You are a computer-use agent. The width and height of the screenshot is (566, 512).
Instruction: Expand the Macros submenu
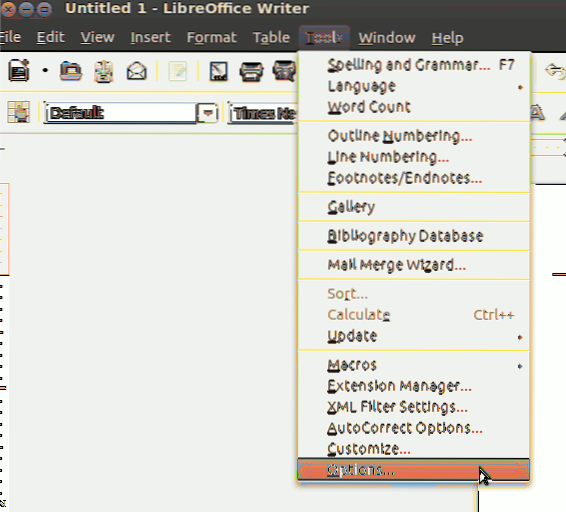[x=414, y=365]
